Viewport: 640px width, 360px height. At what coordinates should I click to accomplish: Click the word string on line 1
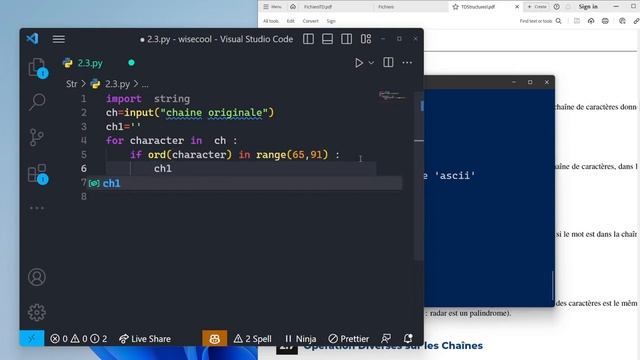pyautogui.click(x=171, y=99)
